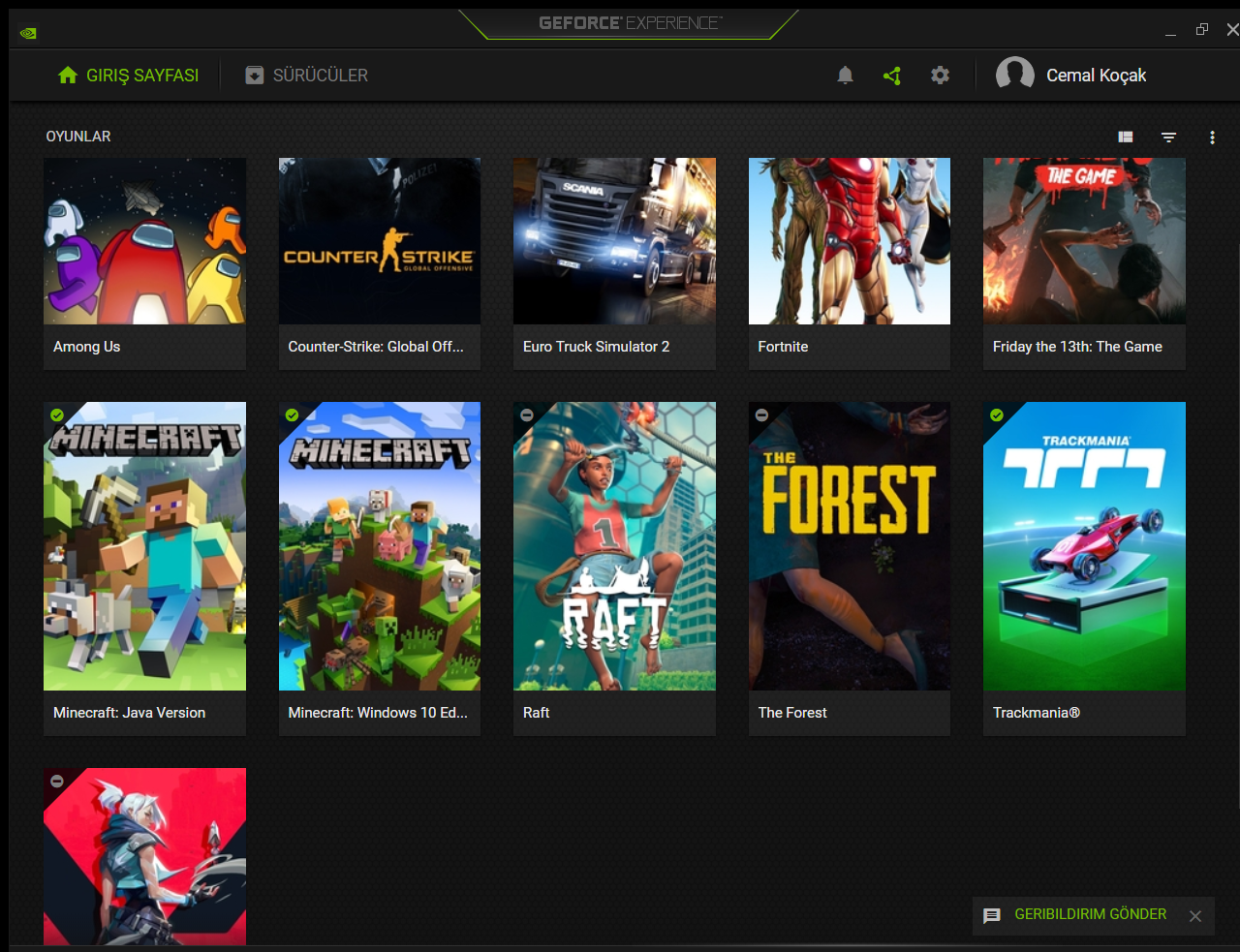The image size is (1240, 952).
Task: Click the 'The Forest' title text
Action: point(792,713)
